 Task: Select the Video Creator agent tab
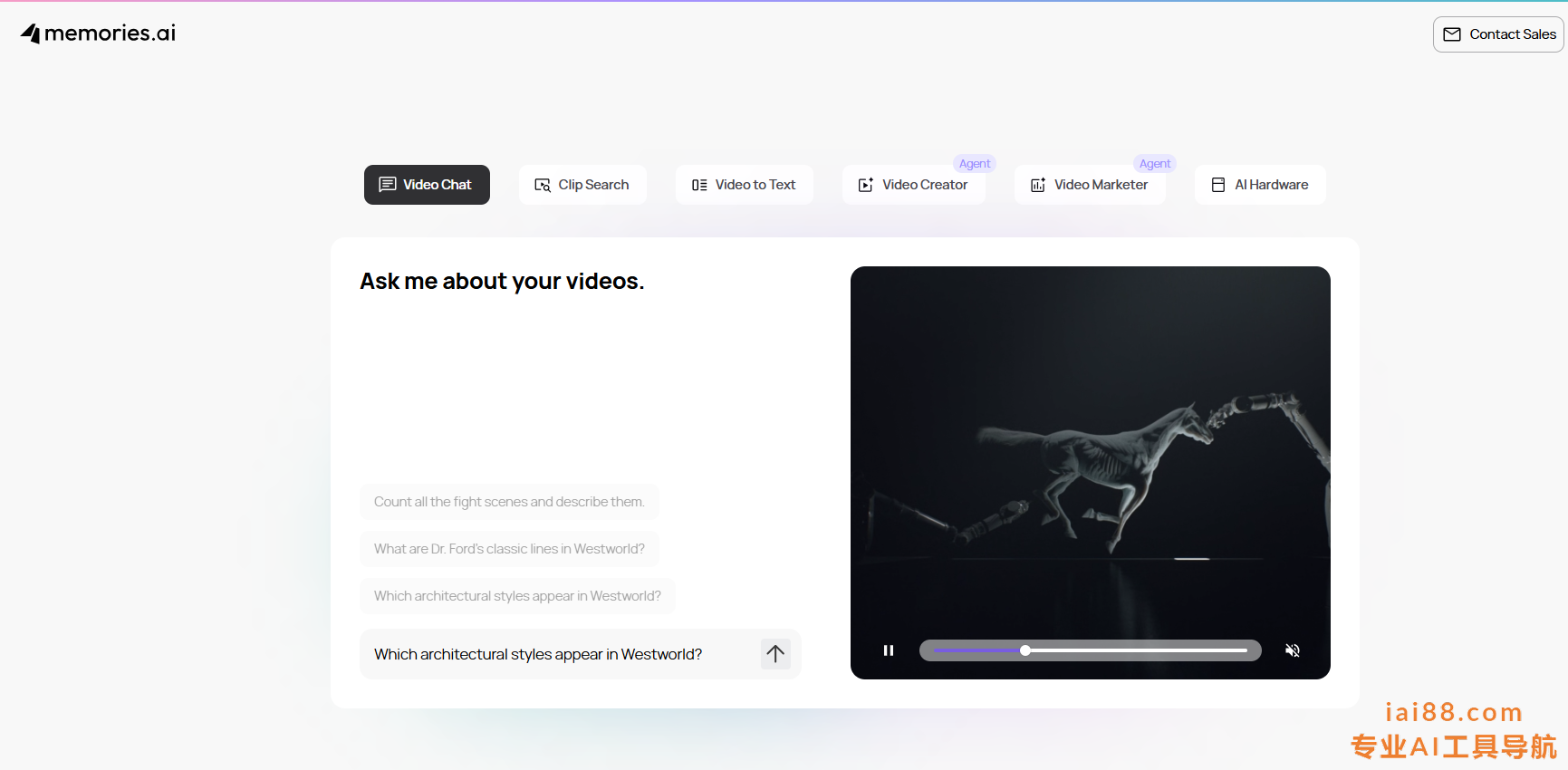913,185
